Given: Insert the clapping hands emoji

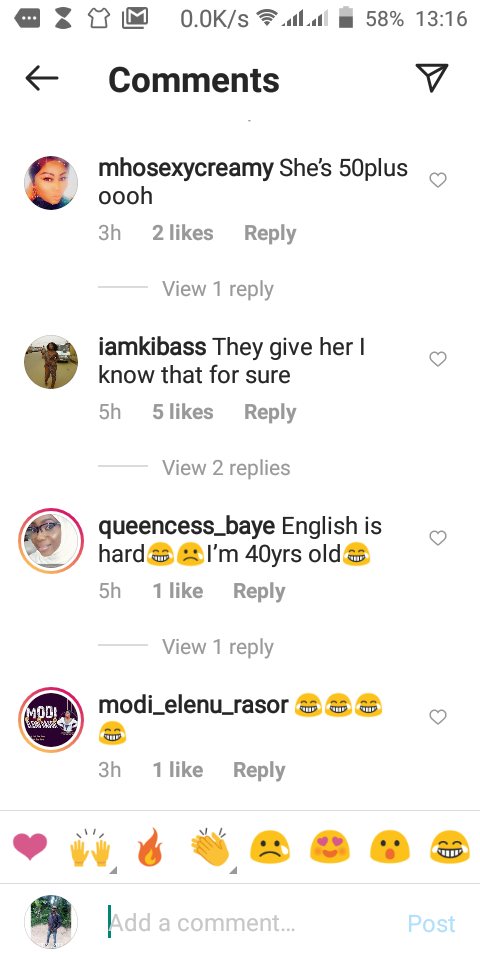Looking at the screenshot, I should tap(210, 848).
